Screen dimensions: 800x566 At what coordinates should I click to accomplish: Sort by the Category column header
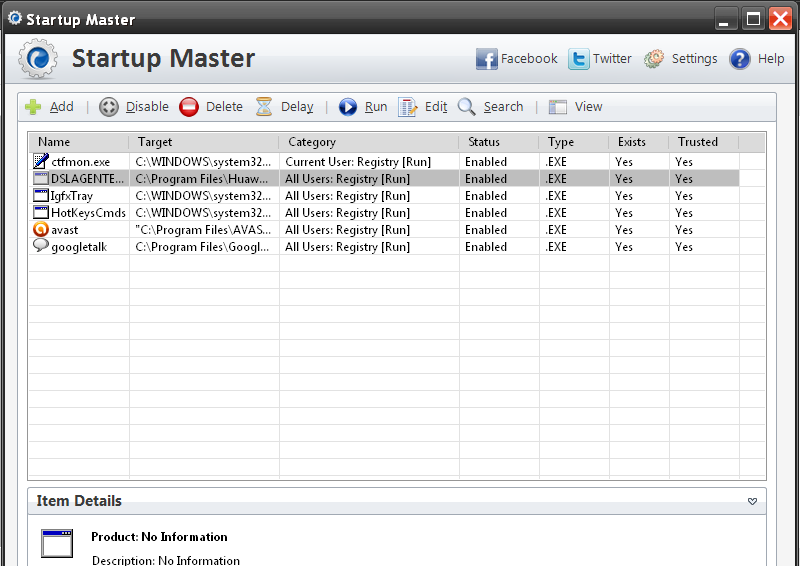[369, 142]
